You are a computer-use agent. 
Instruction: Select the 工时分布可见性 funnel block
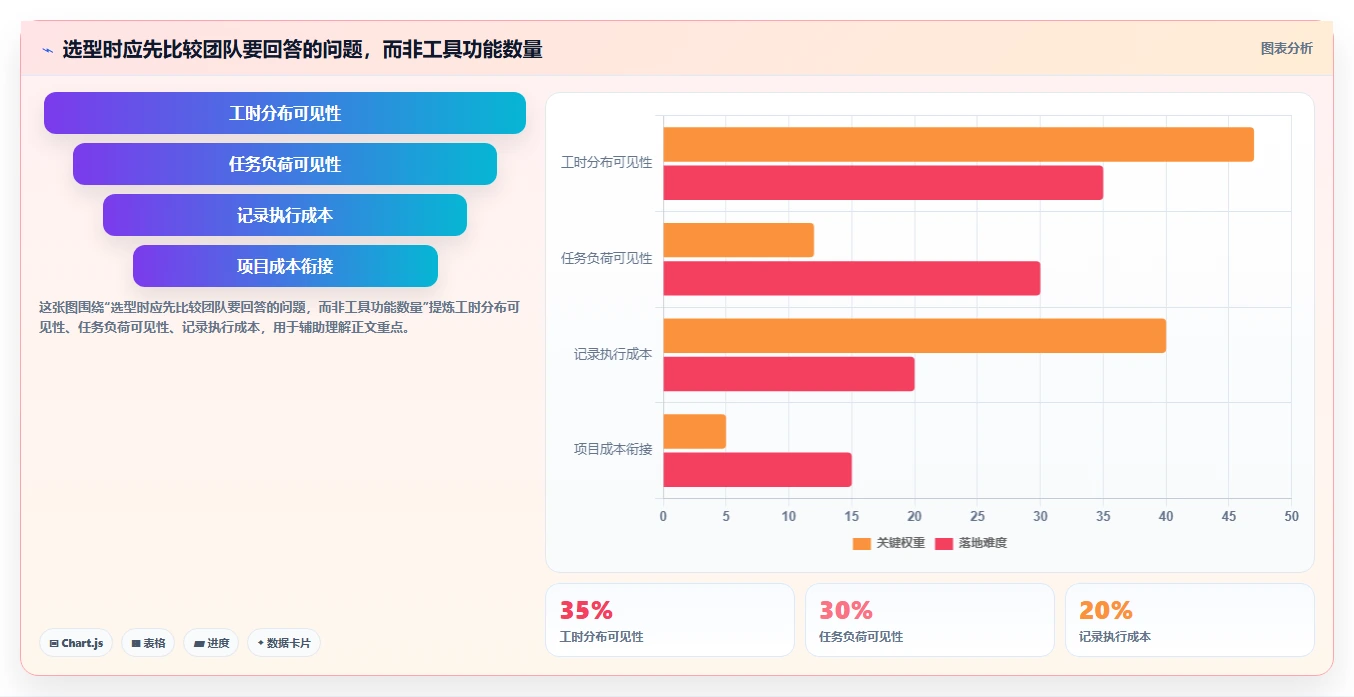coord(285,113)
